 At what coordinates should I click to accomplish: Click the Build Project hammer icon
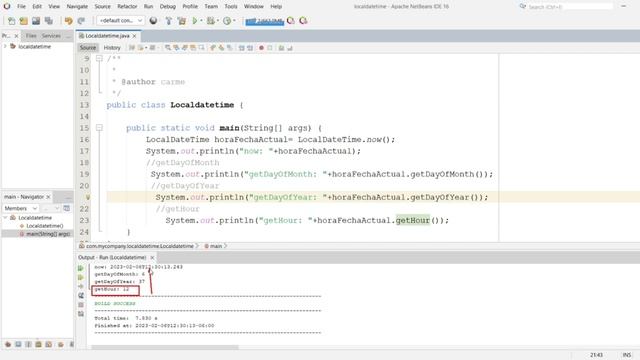(168, 21)
